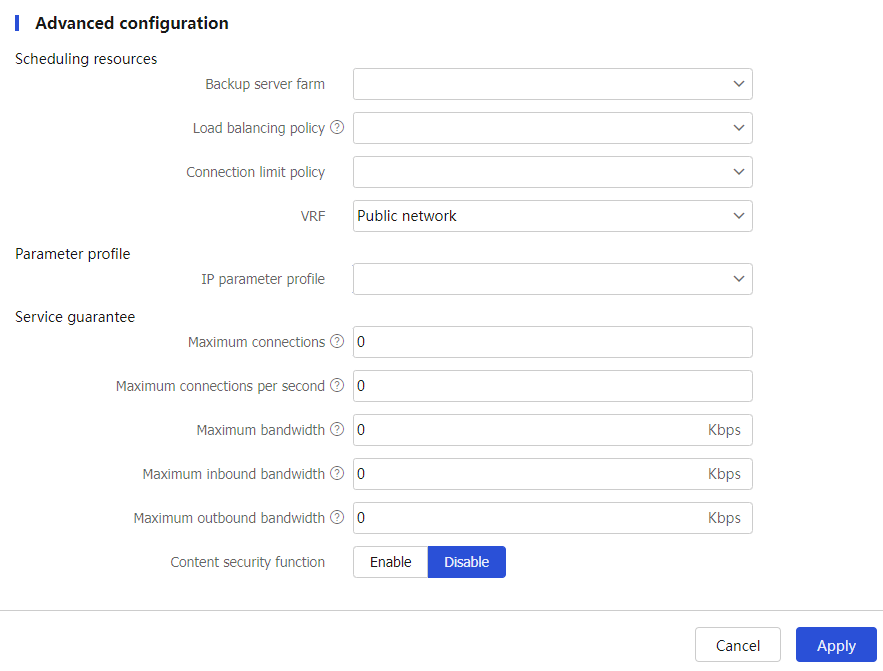This screenshot has height=671, width=883.
Task: Click help icon next to Maximum connections
Action: click(x=337, y=342)
